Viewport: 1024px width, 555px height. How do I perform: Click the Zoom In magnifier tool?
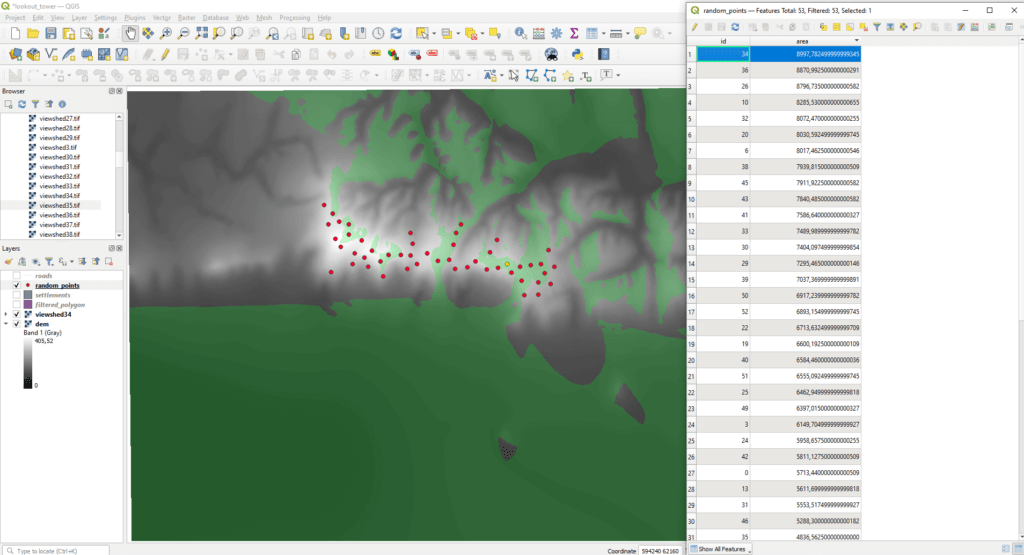[x=166, y=33]
